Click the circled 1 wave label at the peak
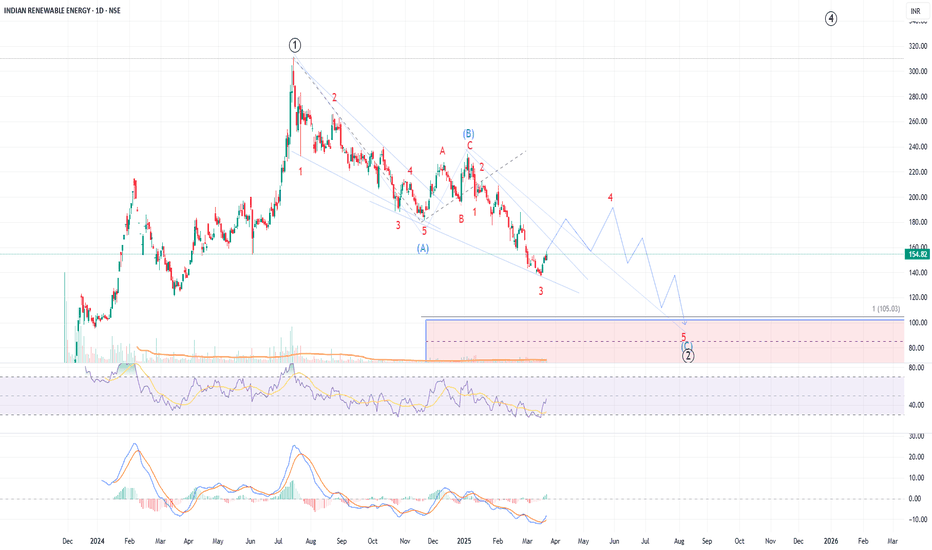Image resolution: width=932 pixels, height=550 pixels. (295, 45)
